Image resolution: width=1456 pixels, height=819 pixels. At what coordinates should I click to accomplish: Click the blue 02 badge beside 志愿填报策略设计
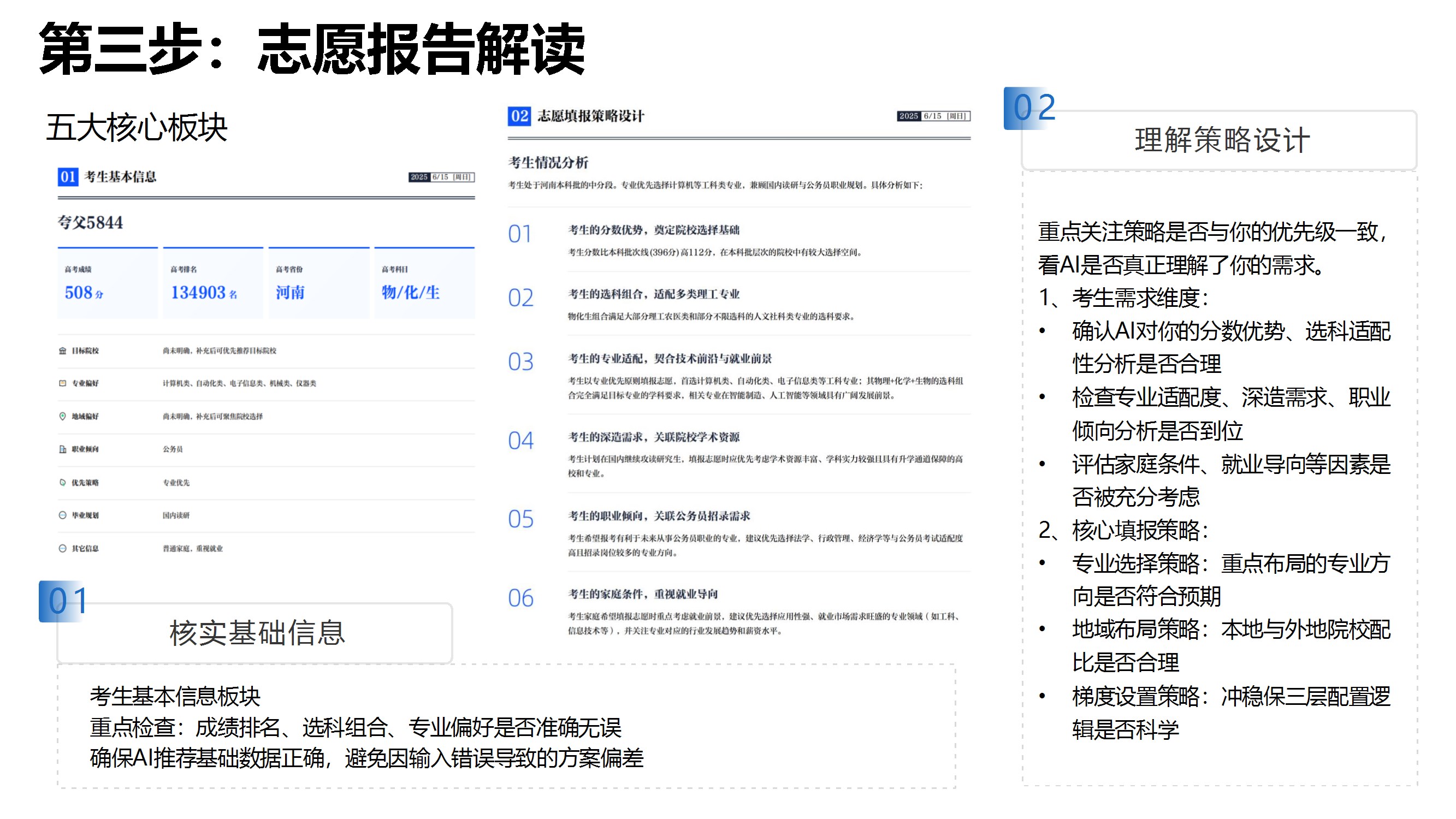coord(519,116)
